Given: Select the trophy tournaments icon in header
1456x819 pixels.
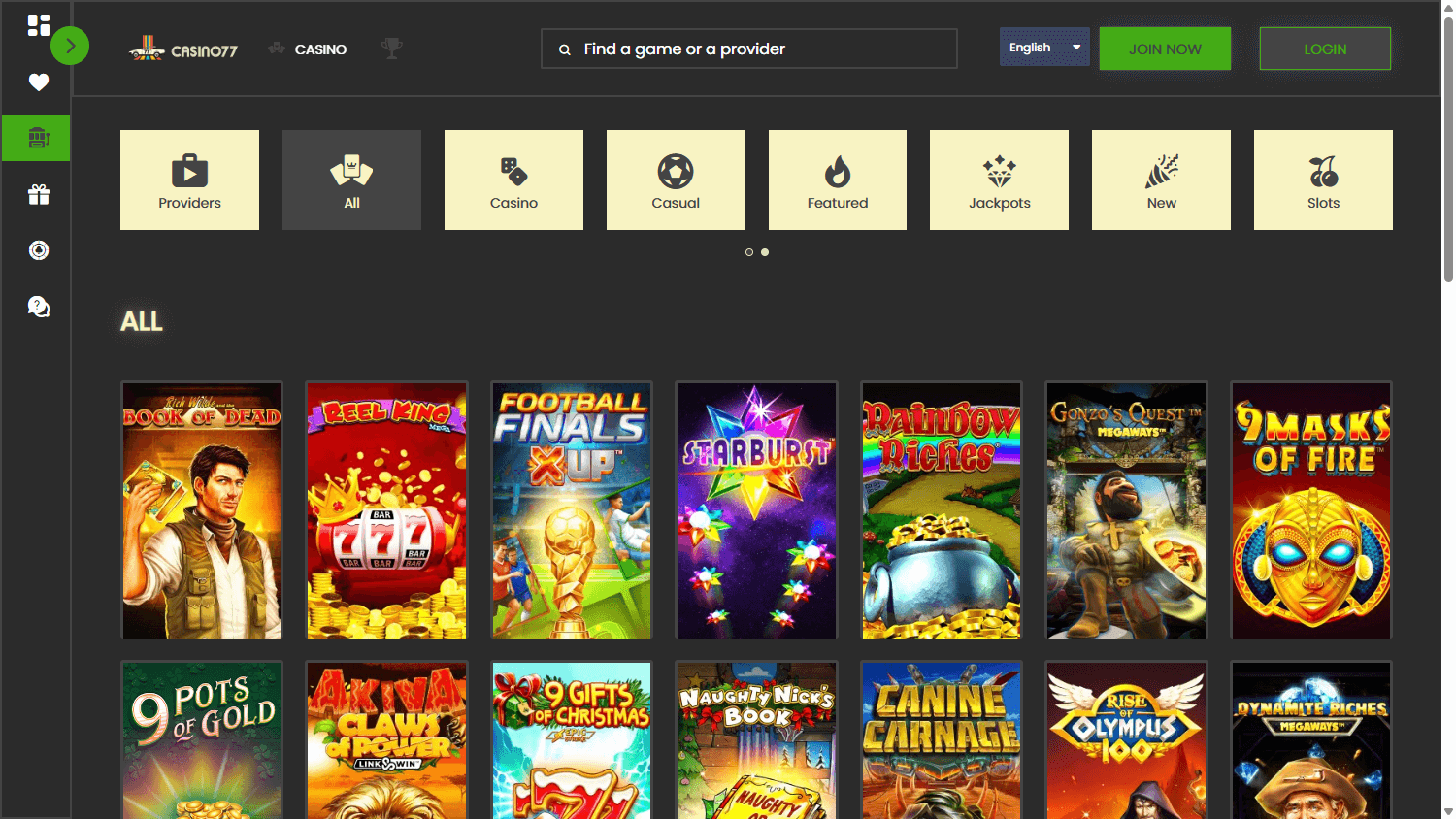Looking at the screenshot, I should [391, 47].
